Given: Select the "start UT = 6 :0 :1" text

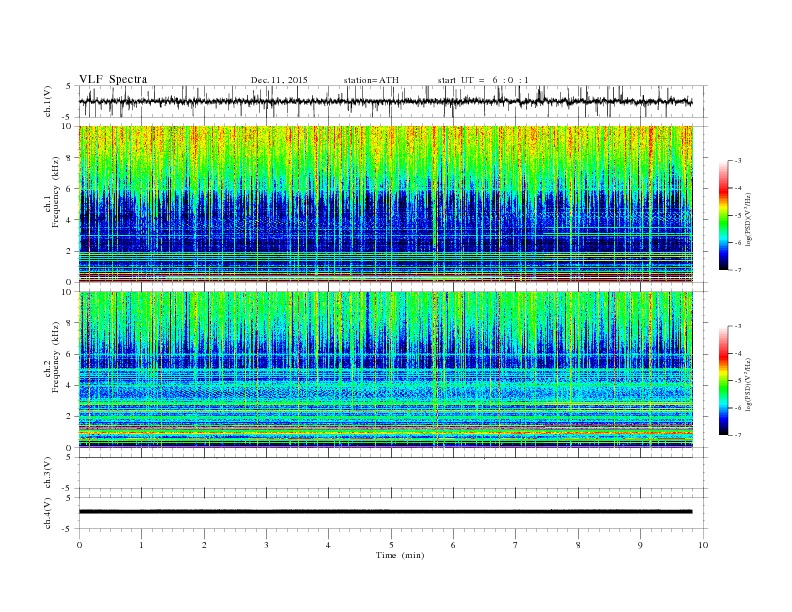Looking at the screenshot, I should tap(483, 80).
